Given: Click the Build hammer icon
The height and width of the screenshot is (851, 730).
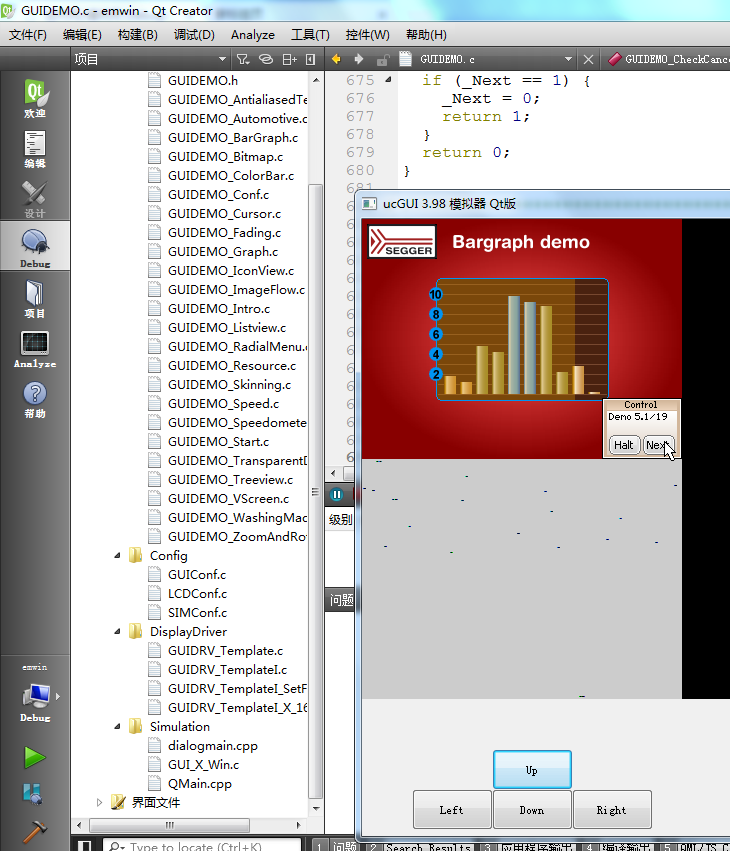Looking at the screenshot, I should 35,832.
